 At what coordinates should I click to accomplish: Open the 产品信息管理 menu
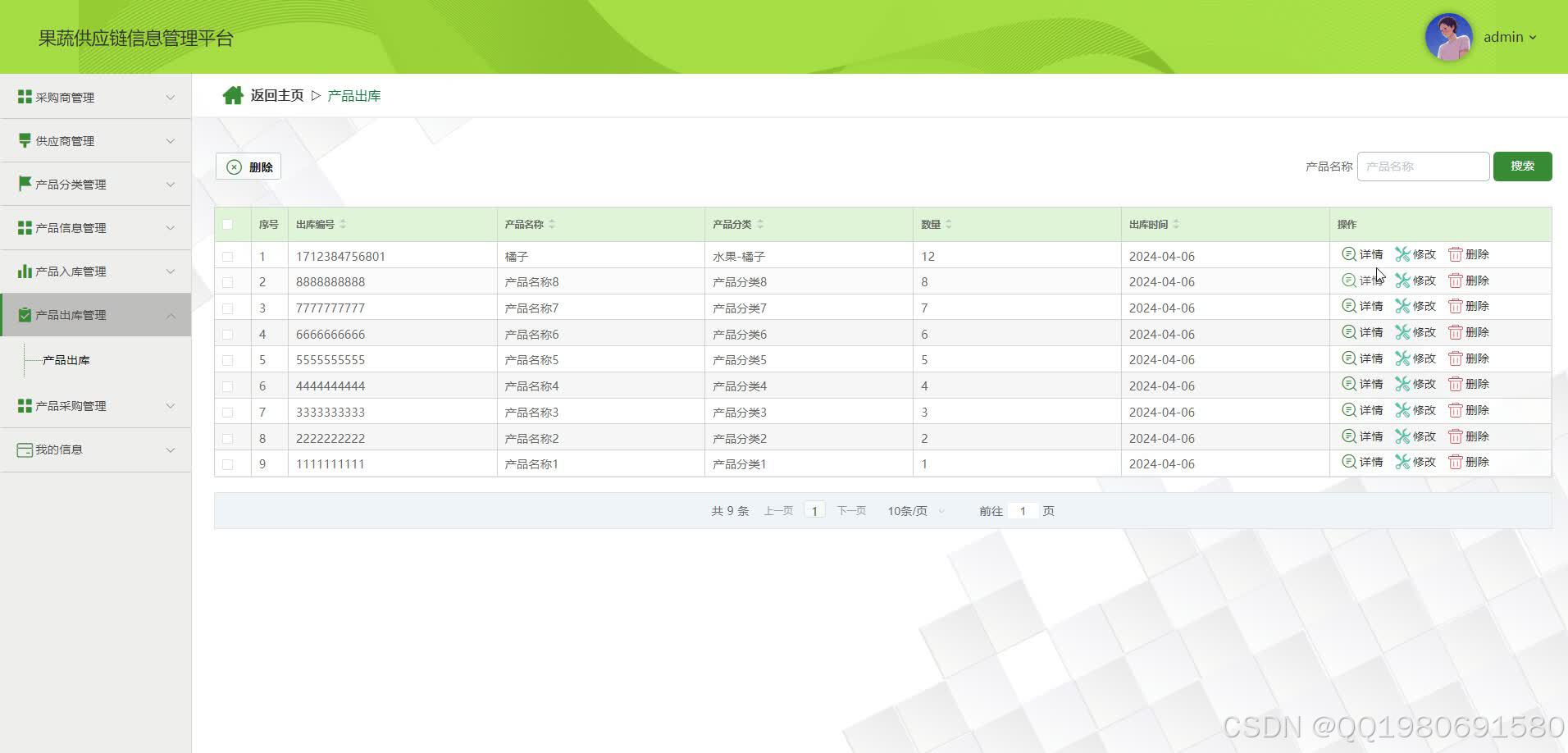click(x=96, y=227)
